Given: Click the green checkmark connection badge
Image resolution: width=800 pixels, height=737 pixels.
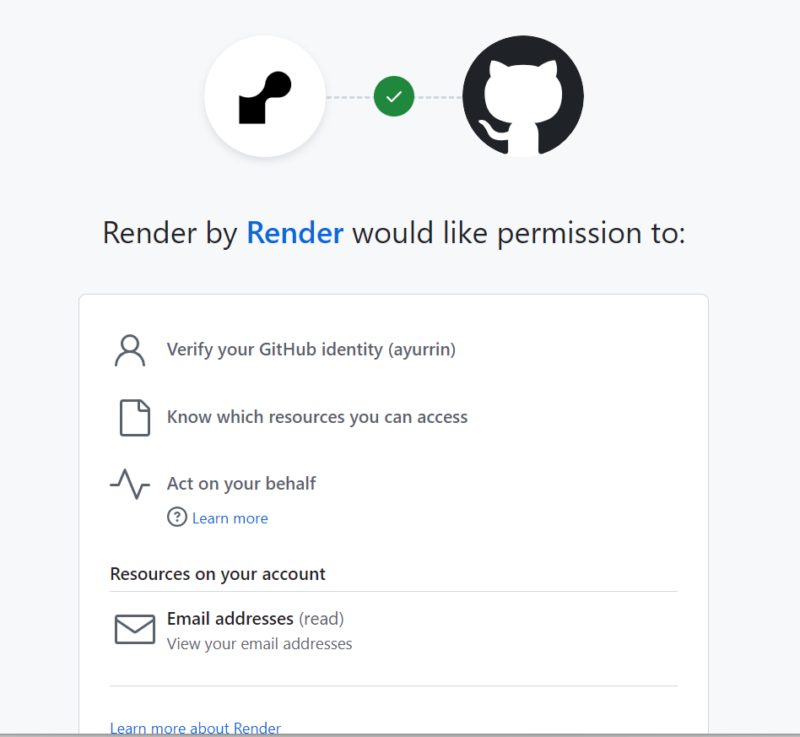Looking at the screenshot, I should (x=394, y=96).
